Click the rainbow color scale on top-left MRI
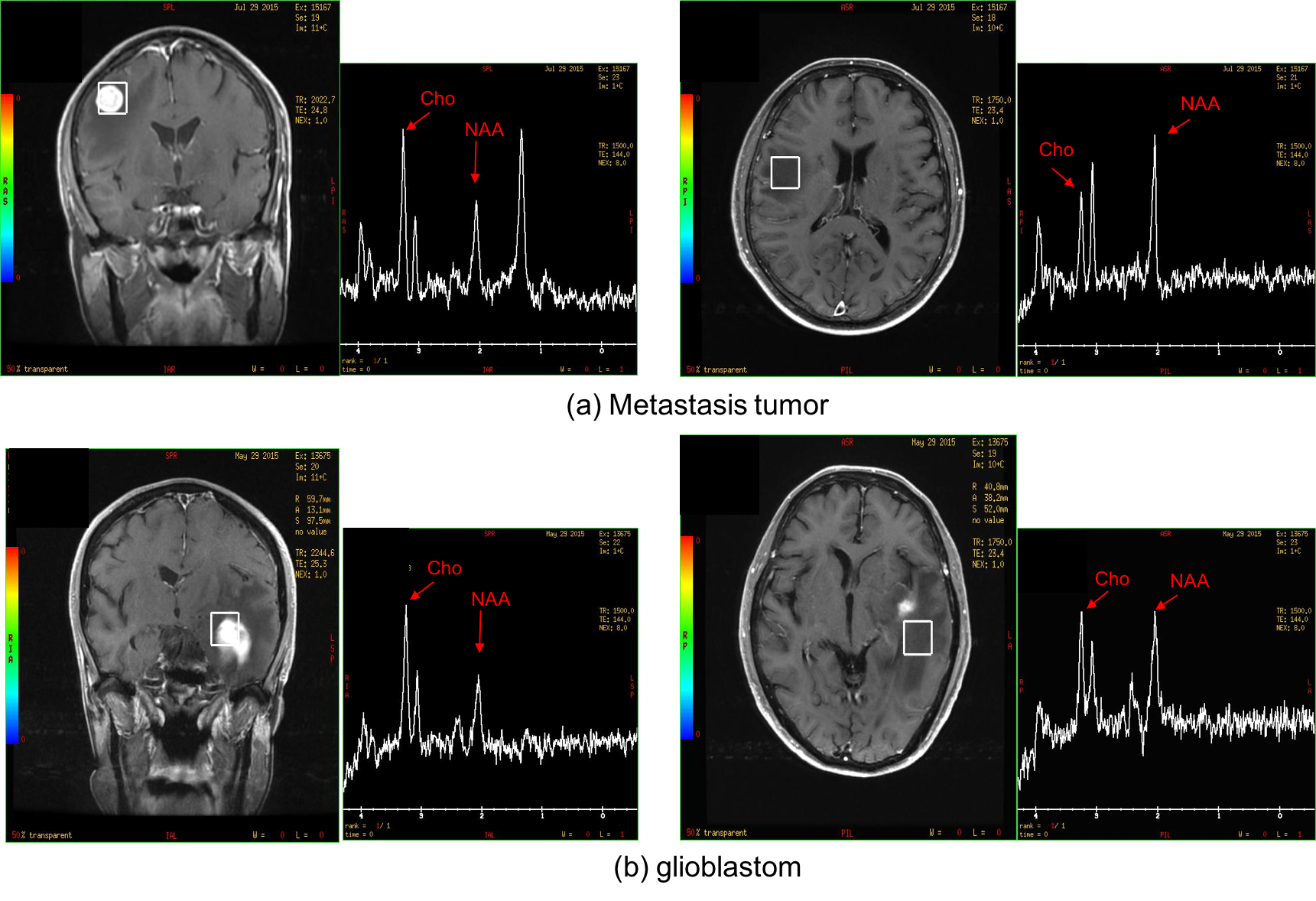 click(7, 188)
